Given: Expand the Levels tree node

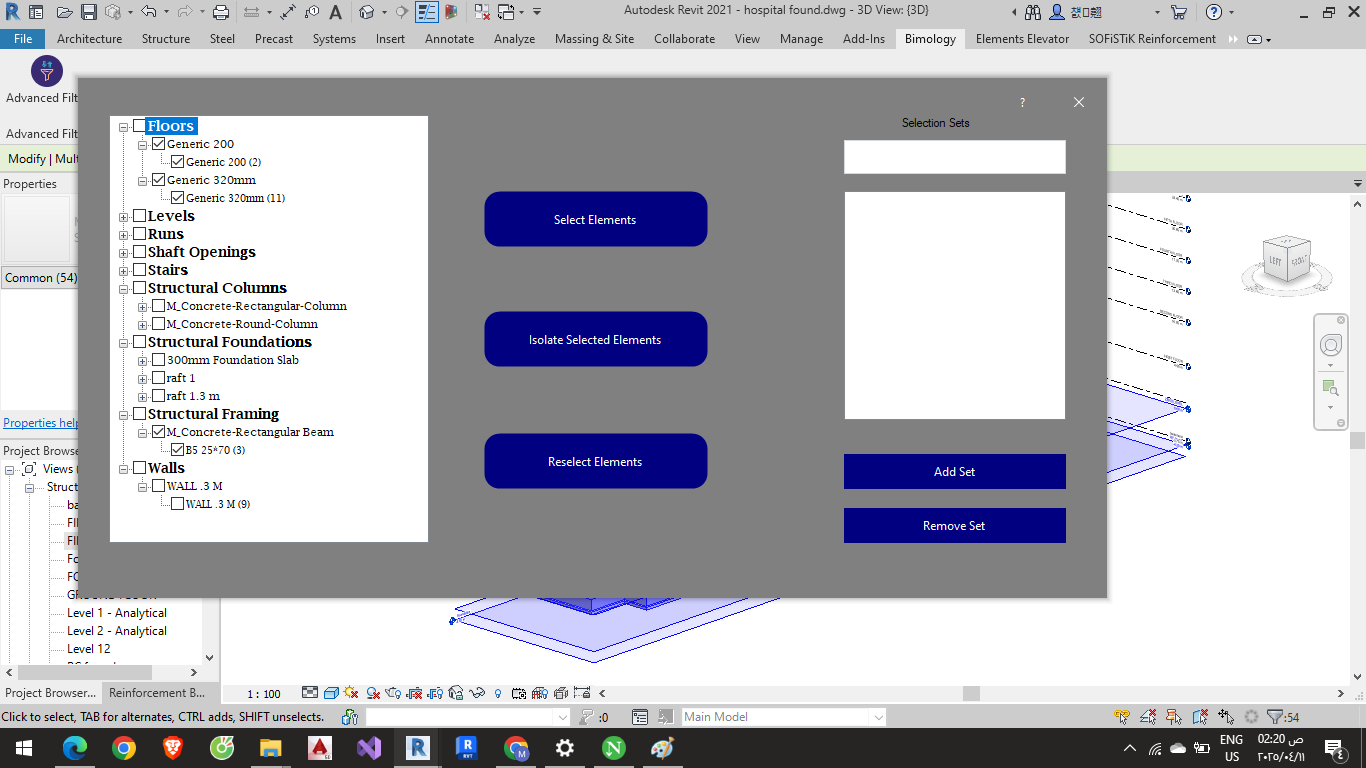Looking at the screenshot, I should 124,217.
